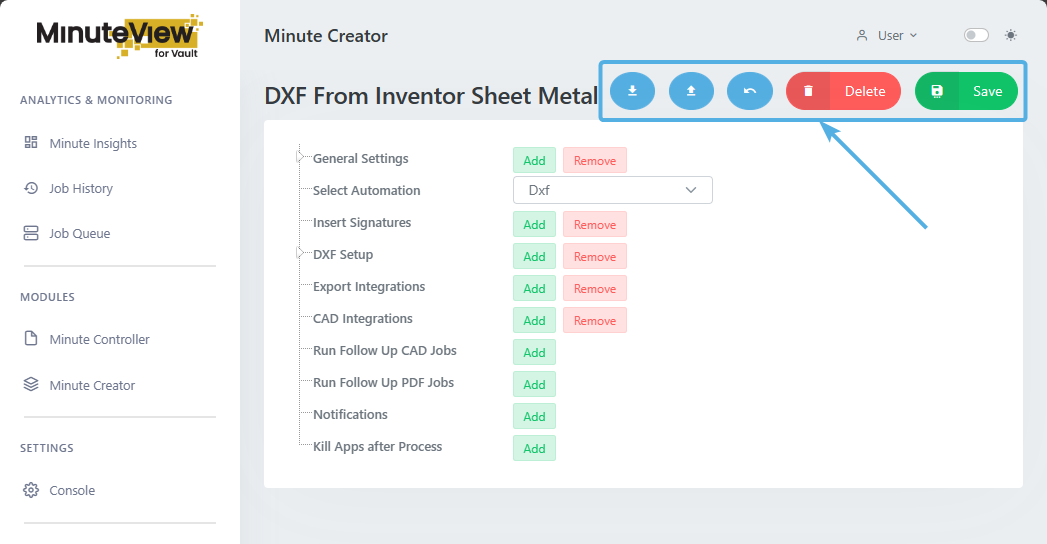Click Remove for Export Integrations
This screenshot has height=544, width=1047.
point(594,288)
